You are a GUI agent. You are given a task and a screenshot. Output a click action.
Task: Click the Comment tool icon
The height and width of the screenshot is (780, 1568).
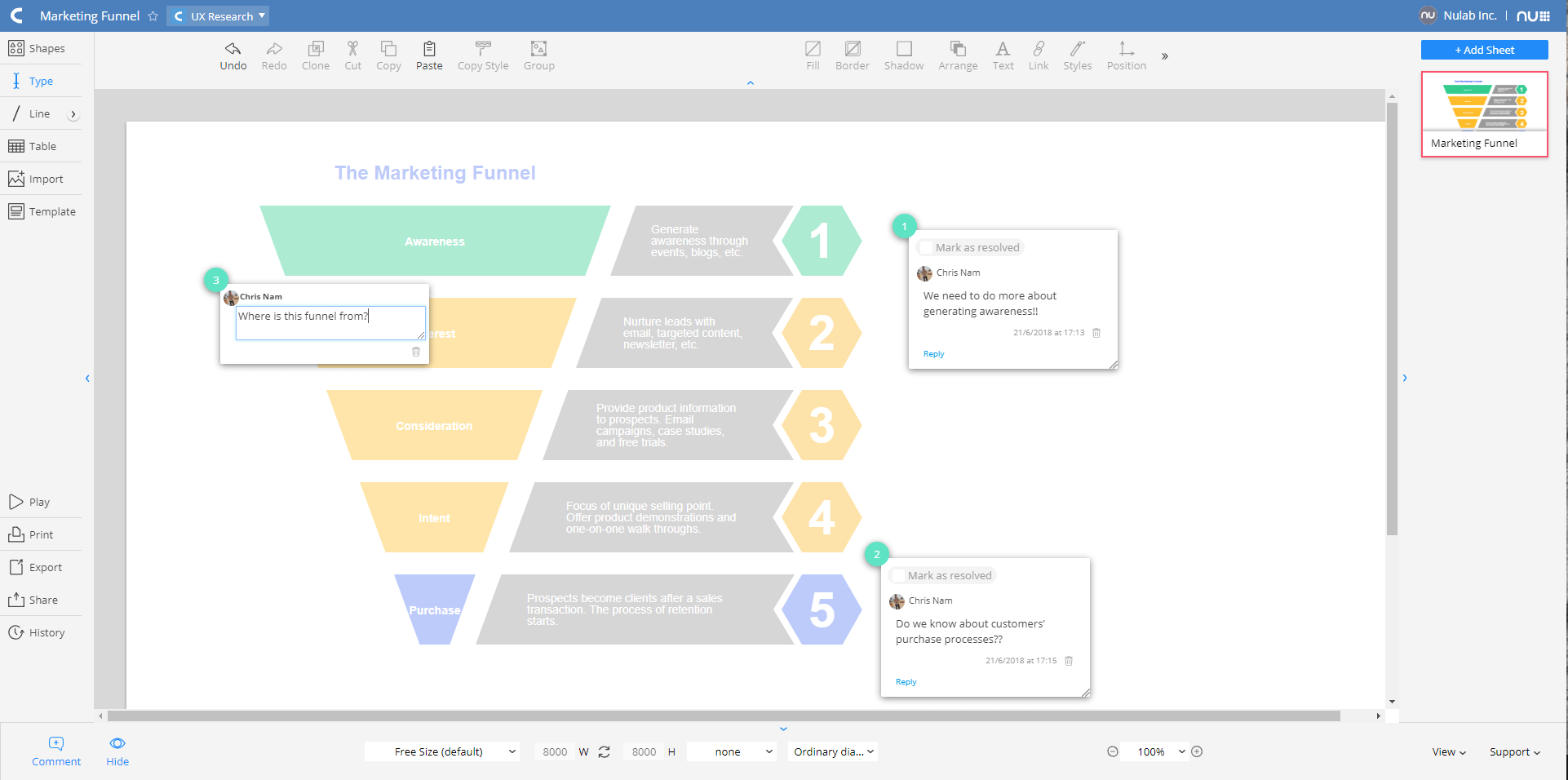pos(56,743)
